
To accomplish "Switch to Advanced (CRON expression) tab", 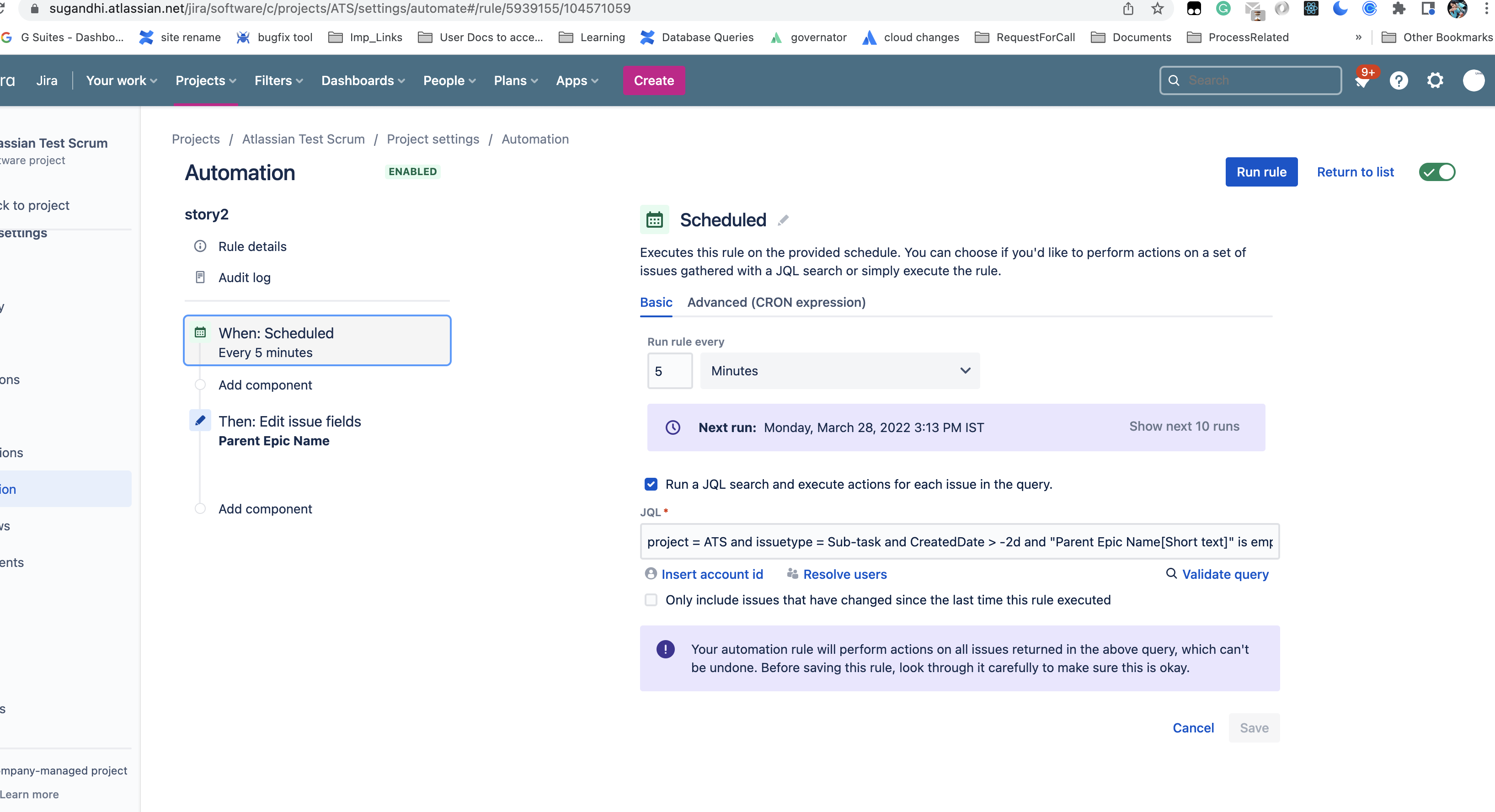I will [776, 302].
